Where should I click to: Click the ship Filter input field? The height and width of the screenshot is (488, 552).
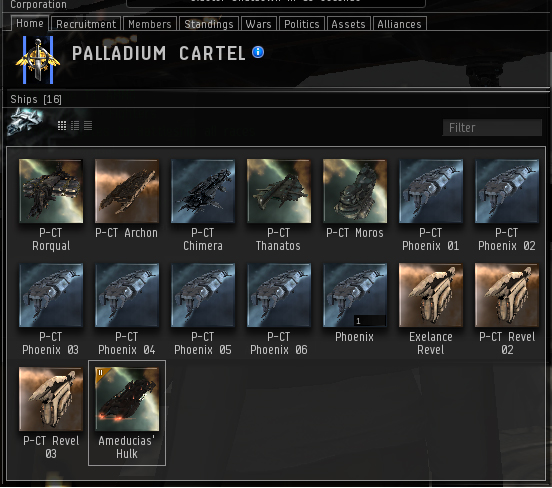492,127
